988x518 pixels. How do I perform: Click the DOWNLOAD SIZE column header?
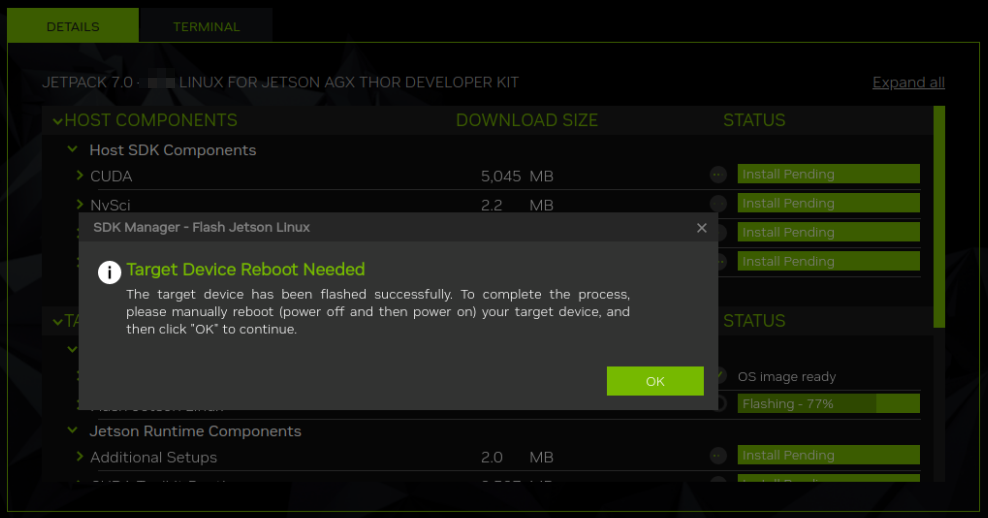[527, 120]
